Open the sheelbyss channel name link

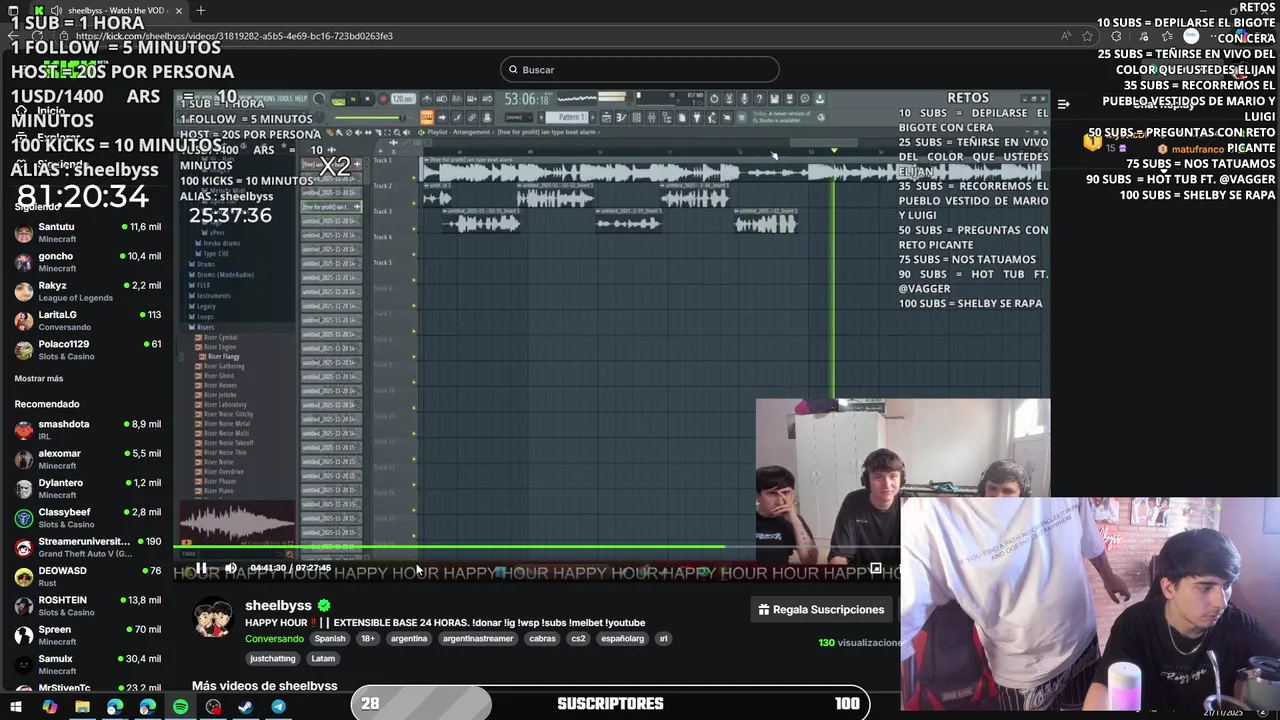(x=278, y=605)
